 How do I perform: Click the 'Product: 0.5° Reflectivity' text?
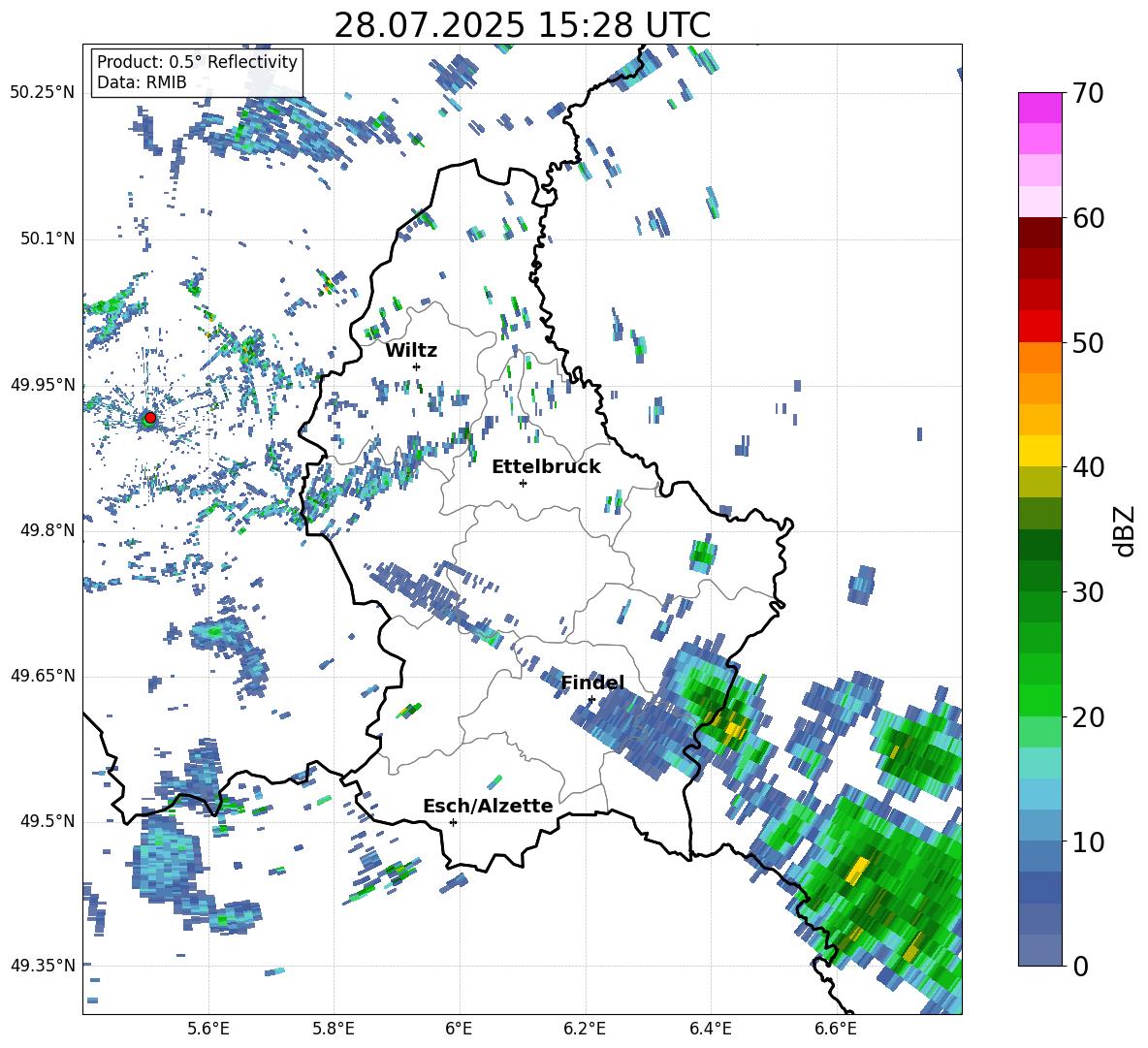pyautogui.click(x=197, y=61)
